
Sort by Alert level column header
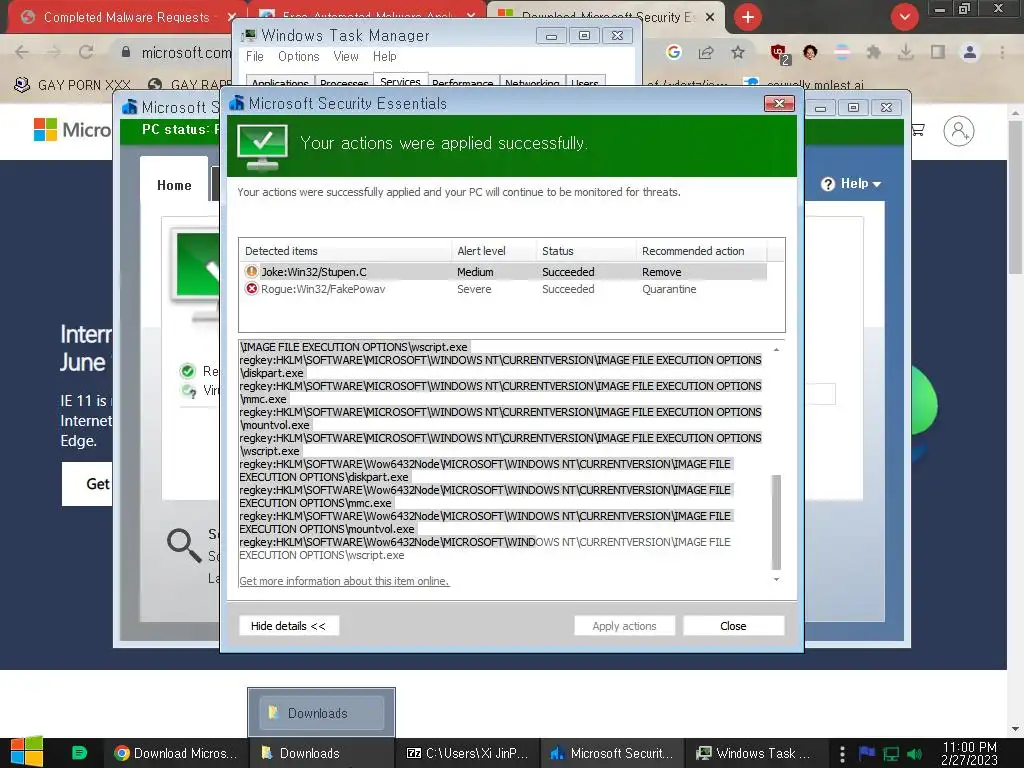[494, 251]
